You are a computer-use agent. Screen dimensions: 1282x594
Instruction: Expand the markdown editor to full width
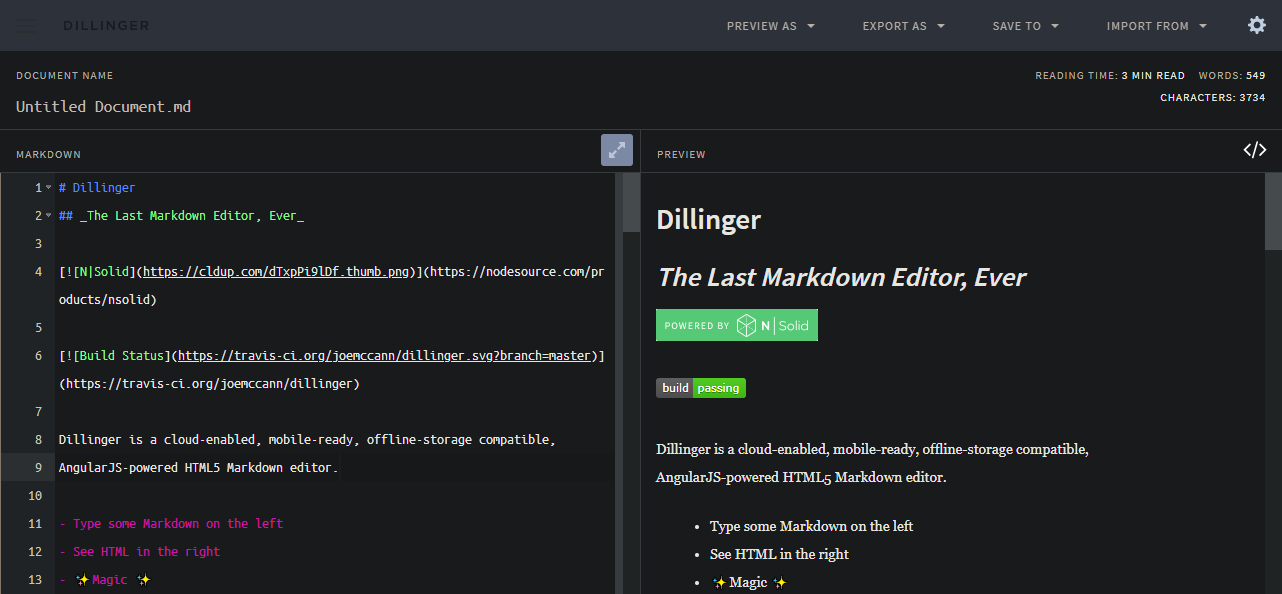tap(616, 150)
